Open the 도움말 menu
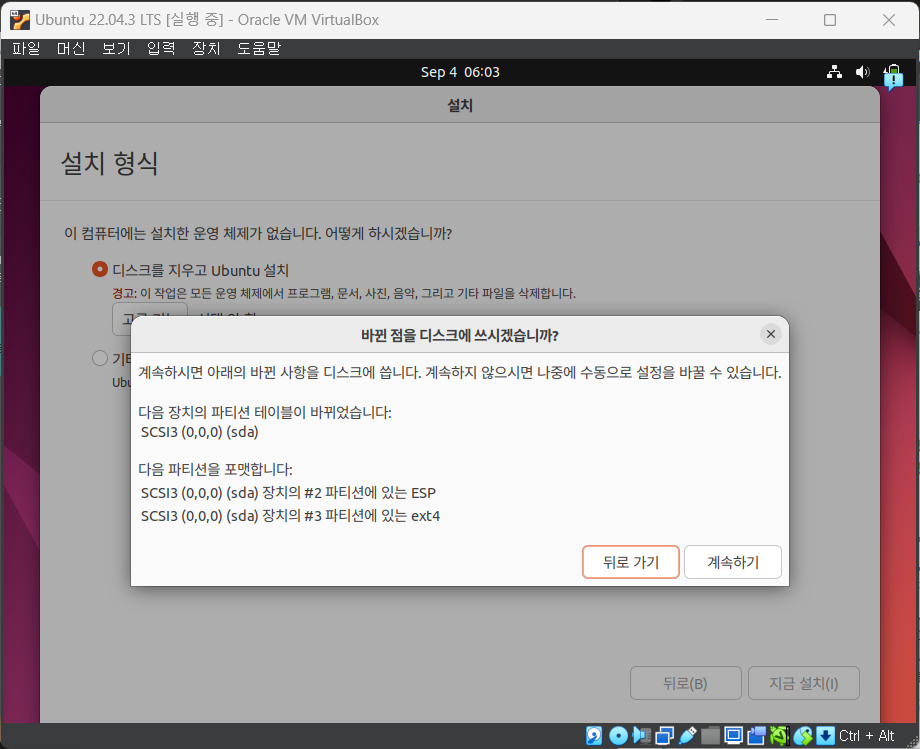This screenshot has height=749, width=920. (x=259, y=48)
